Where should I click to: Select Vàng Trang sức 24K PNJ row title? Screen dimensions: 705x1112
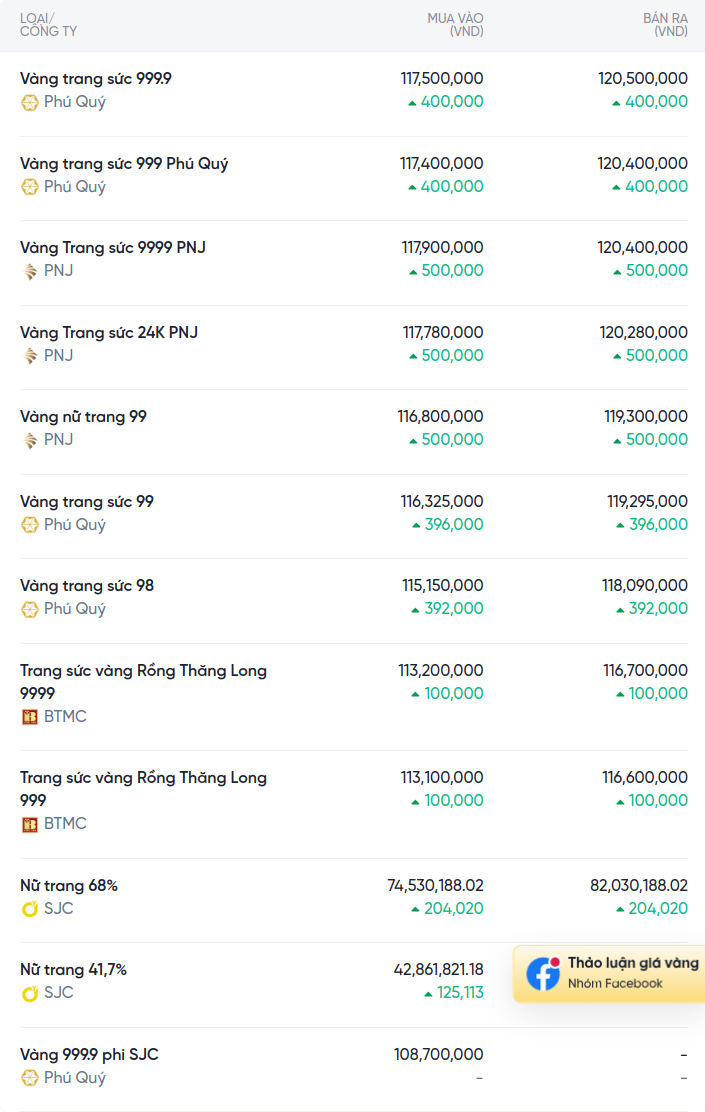(109, 332)
